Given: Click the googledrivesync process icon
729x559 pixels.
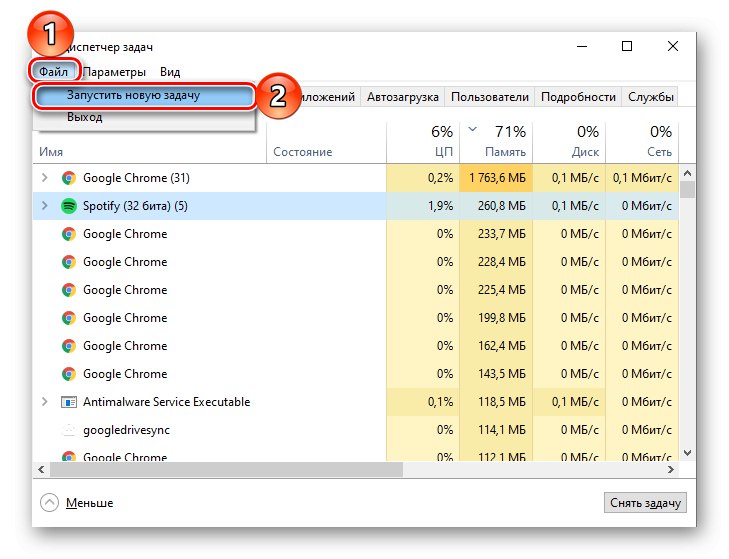Looking at the screenshot, I should (69, 430).
